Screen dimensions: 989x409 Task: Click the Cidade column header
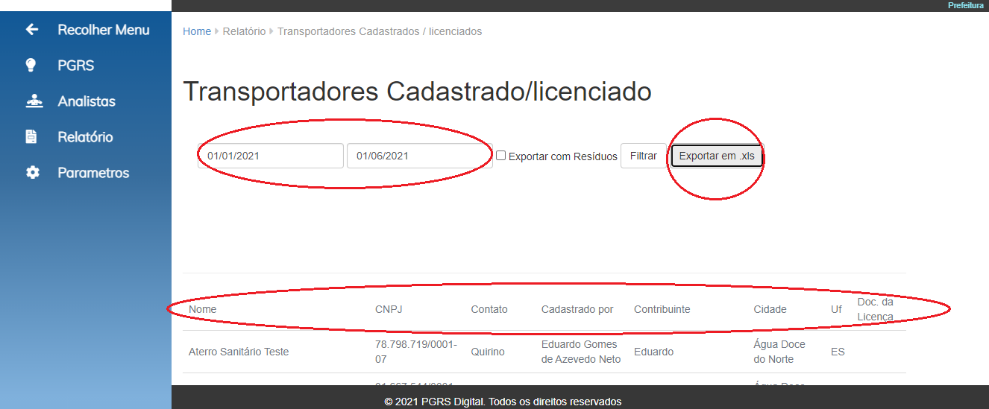(770, 310)
